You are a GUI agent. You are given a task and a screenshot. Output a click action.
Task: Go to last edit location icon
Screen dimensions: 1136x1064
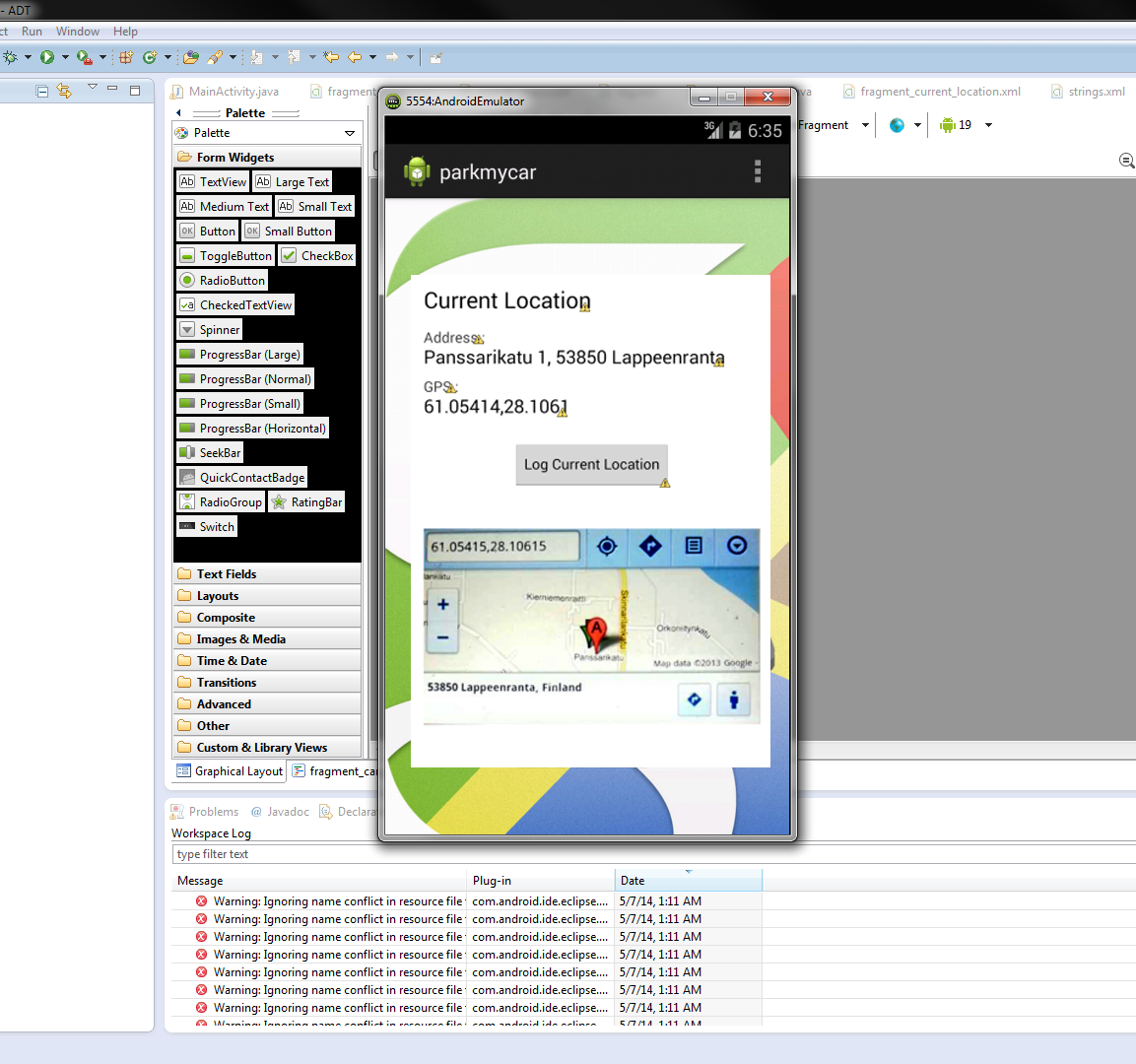(332, 57)
